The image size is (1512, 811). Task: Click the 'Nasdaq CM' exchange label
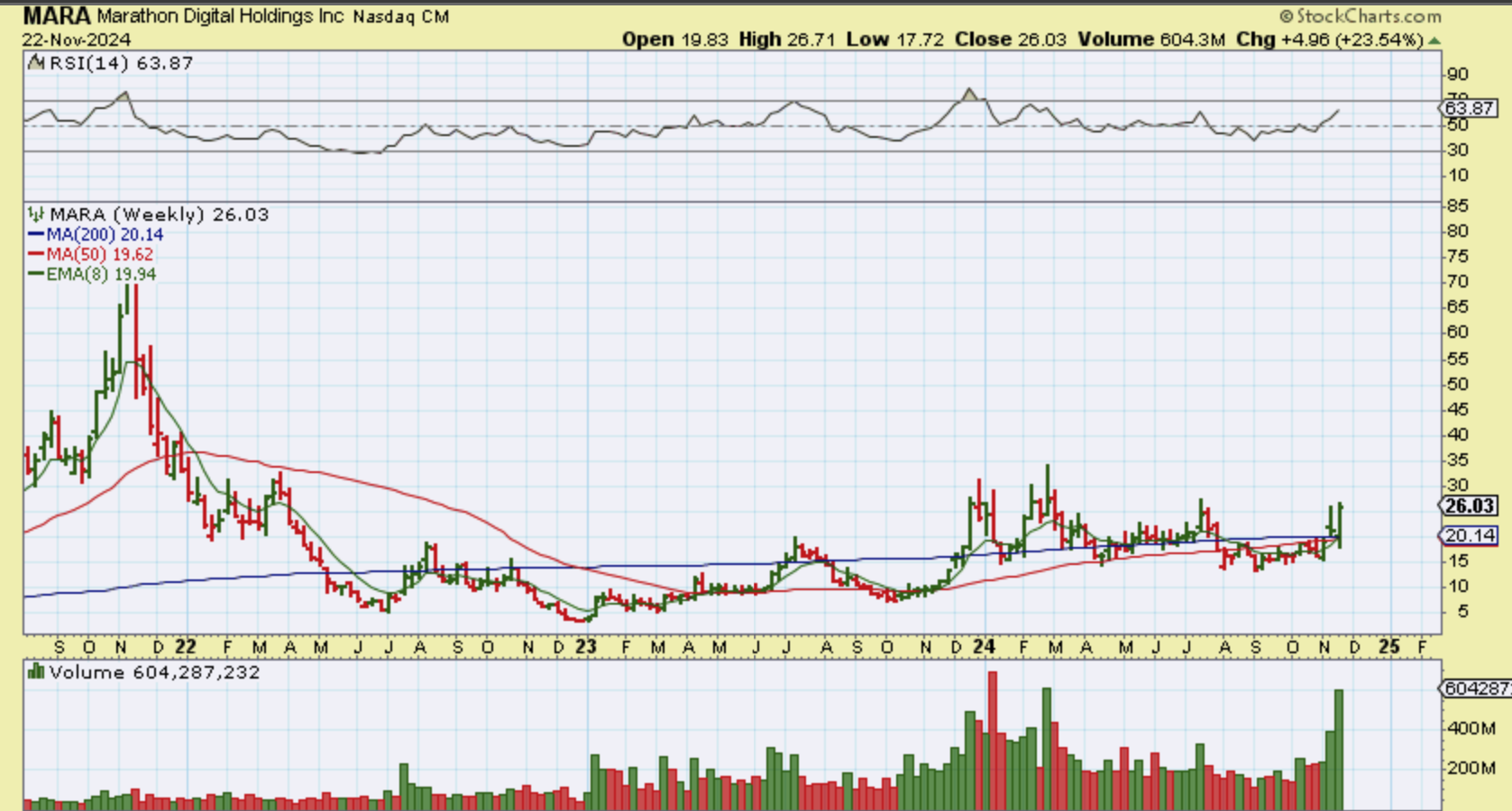pos(400,17)
